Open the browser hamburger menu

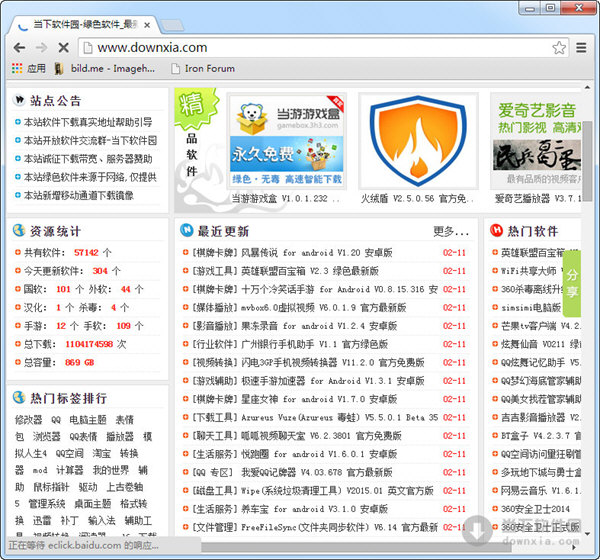click(581, 48)
